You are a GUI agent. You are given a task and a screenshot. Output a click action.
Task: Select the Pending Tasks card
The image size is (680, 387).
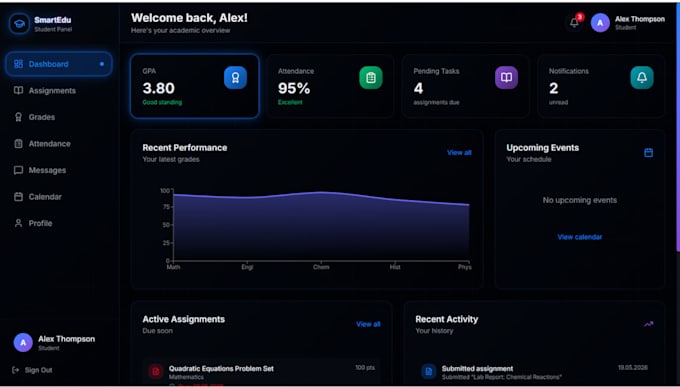(x=465, y=86)
